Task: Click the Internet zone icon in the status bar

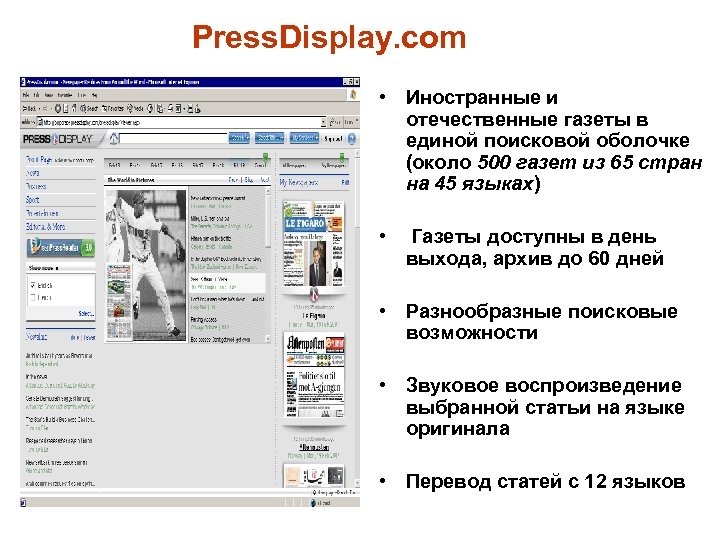Action: [314, 503]
